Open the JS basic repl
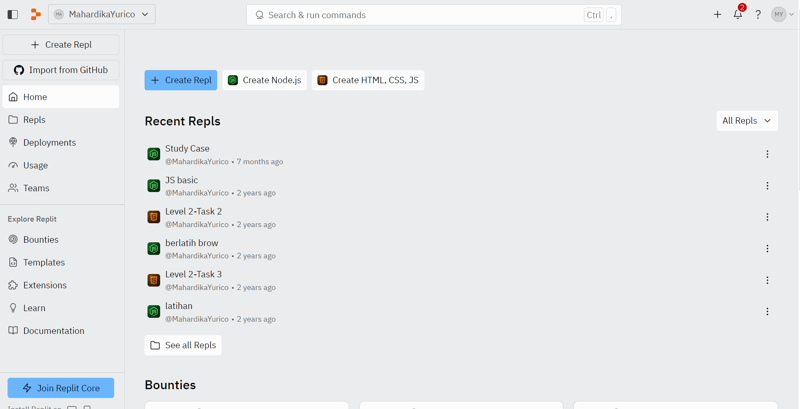This screenshot has width=800, height=409. coord(181,180)
